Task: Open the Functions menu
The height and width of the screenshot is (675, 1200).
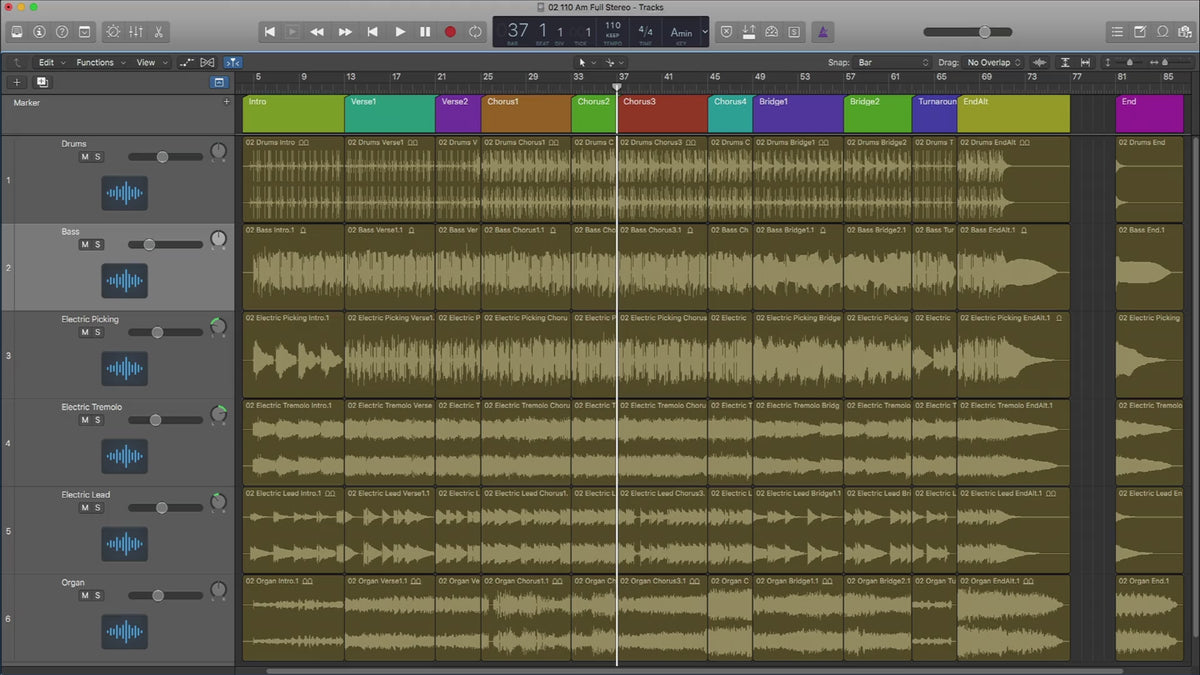Action: click(x=96, y=62)
